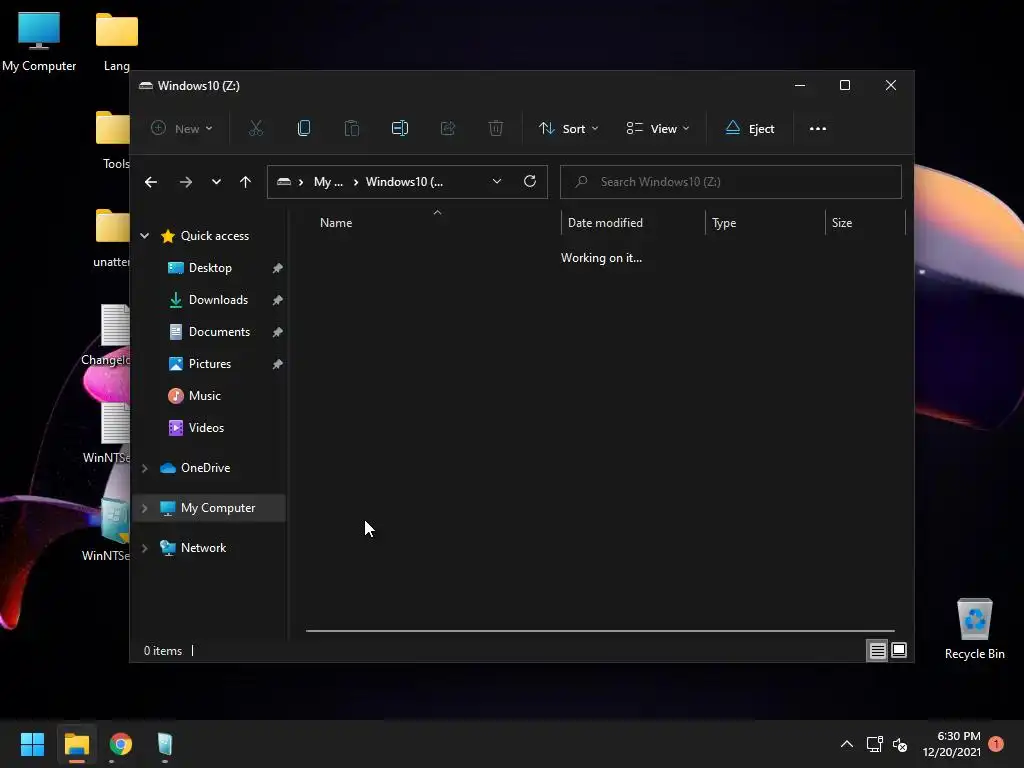Expand OneDrive in navigation pane

[x=144, y=468]
